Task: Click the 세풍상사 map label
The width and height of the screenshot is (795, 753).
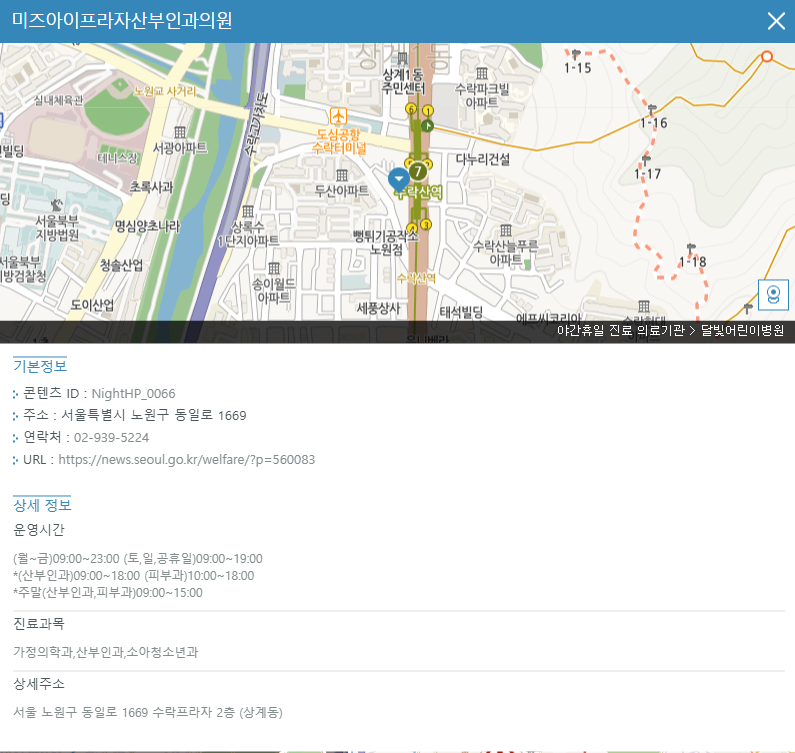Action: (x=378, y=308)
